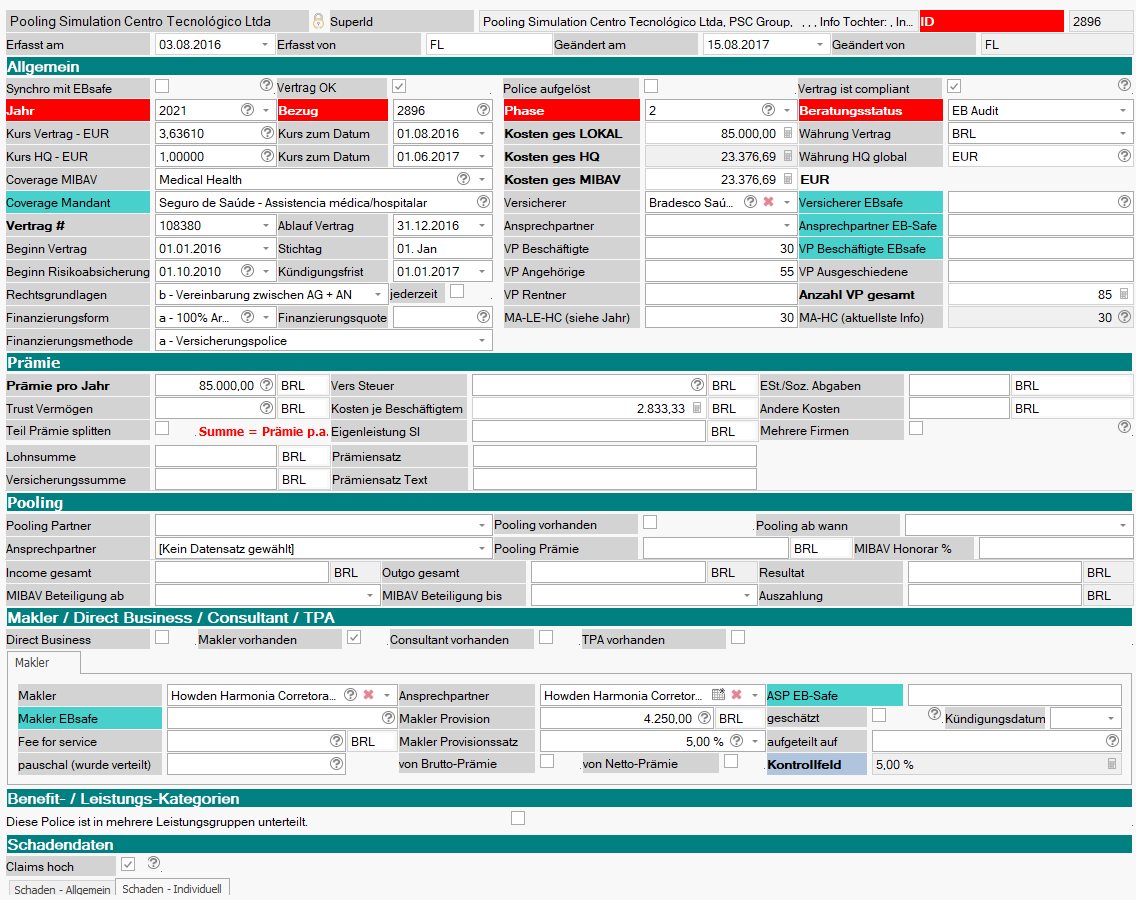This screenshot has width=1136, height=900.
Task: Expand the Währung Vertrag dropdown
Action: [1123, 133]
